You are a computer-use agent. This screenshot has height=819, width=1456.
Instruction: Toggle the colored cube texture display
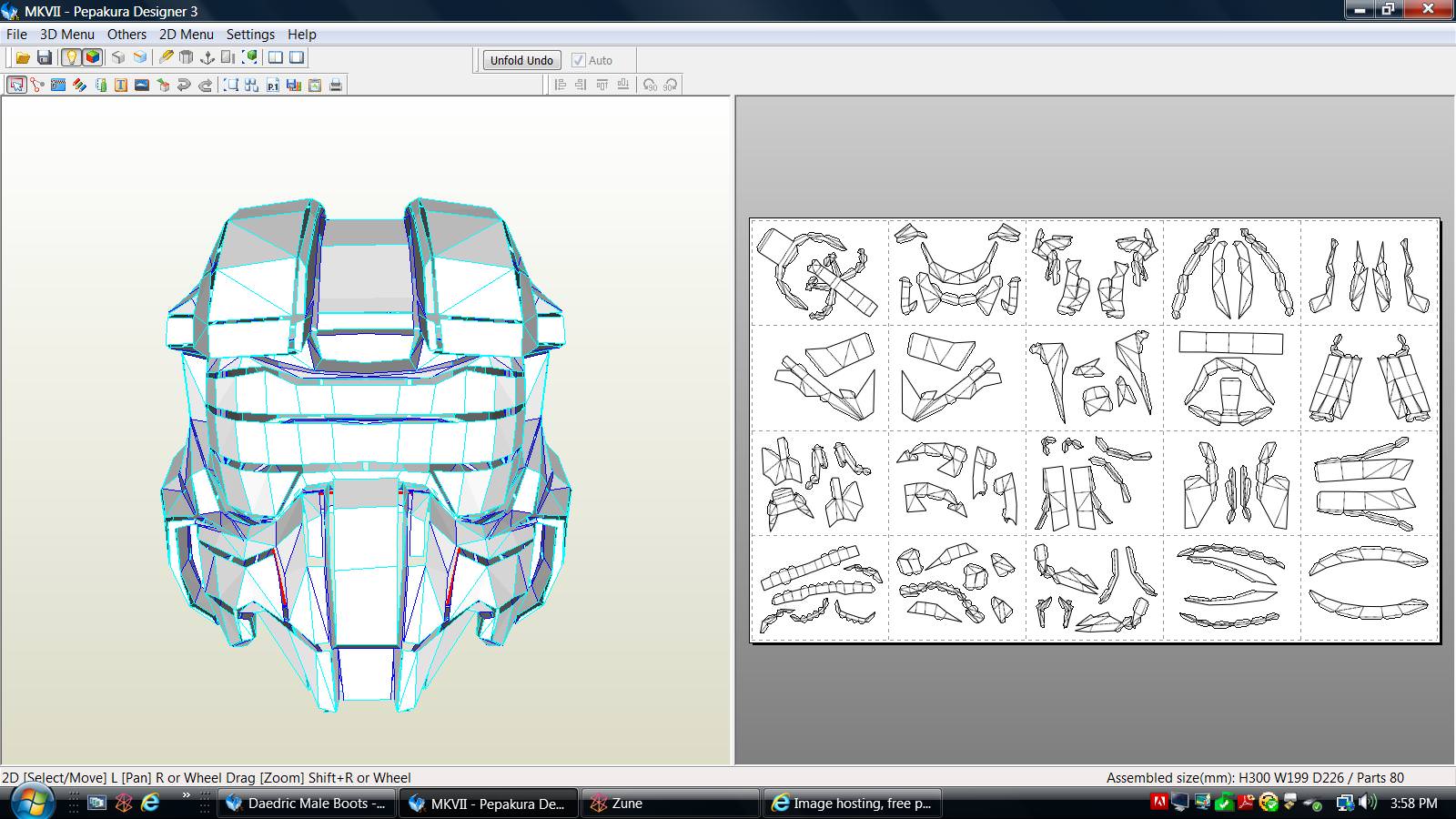click(92, 57)
